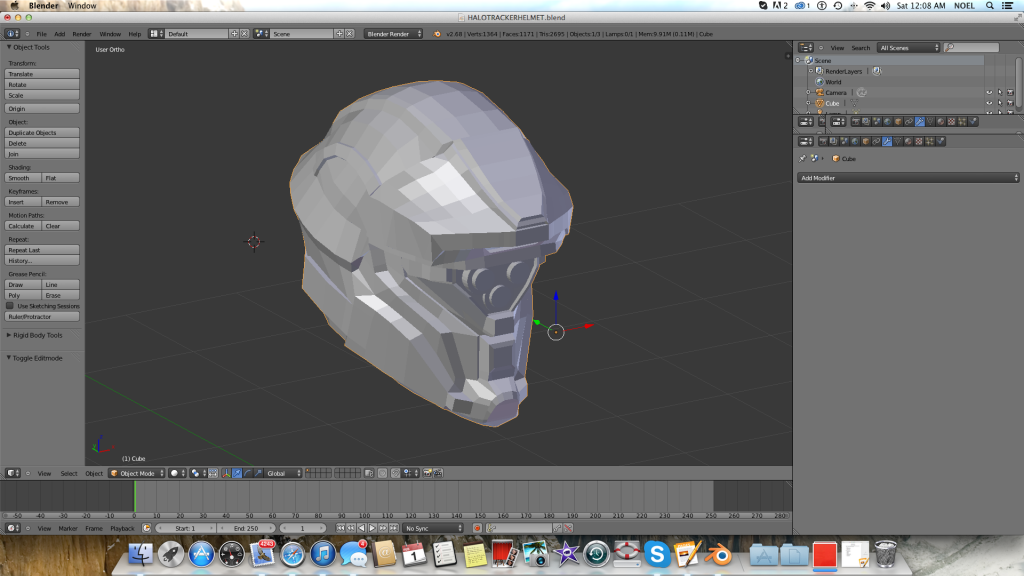Toggle Cube visibility eye in outliner
The width and height of the screenshot is (1024, 576).
[x=989, y=103]
